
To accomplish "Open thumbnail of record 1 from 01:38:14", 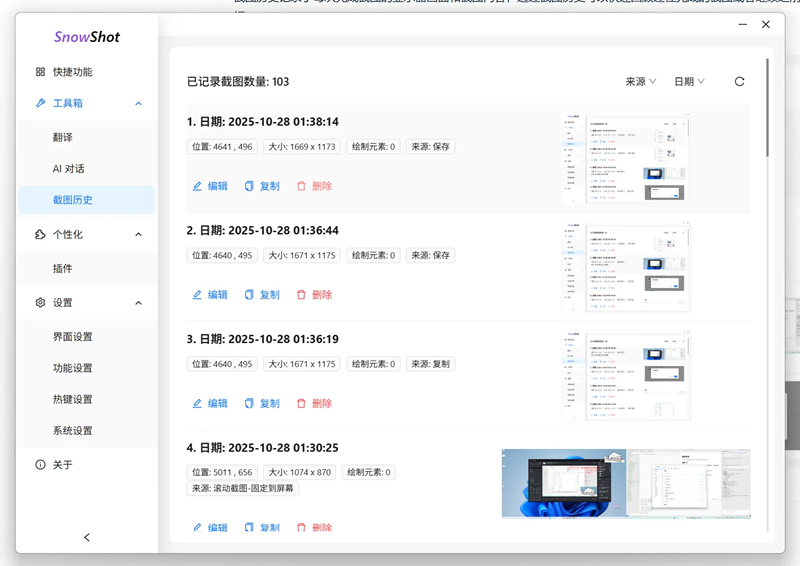I will tap(626, 158).
